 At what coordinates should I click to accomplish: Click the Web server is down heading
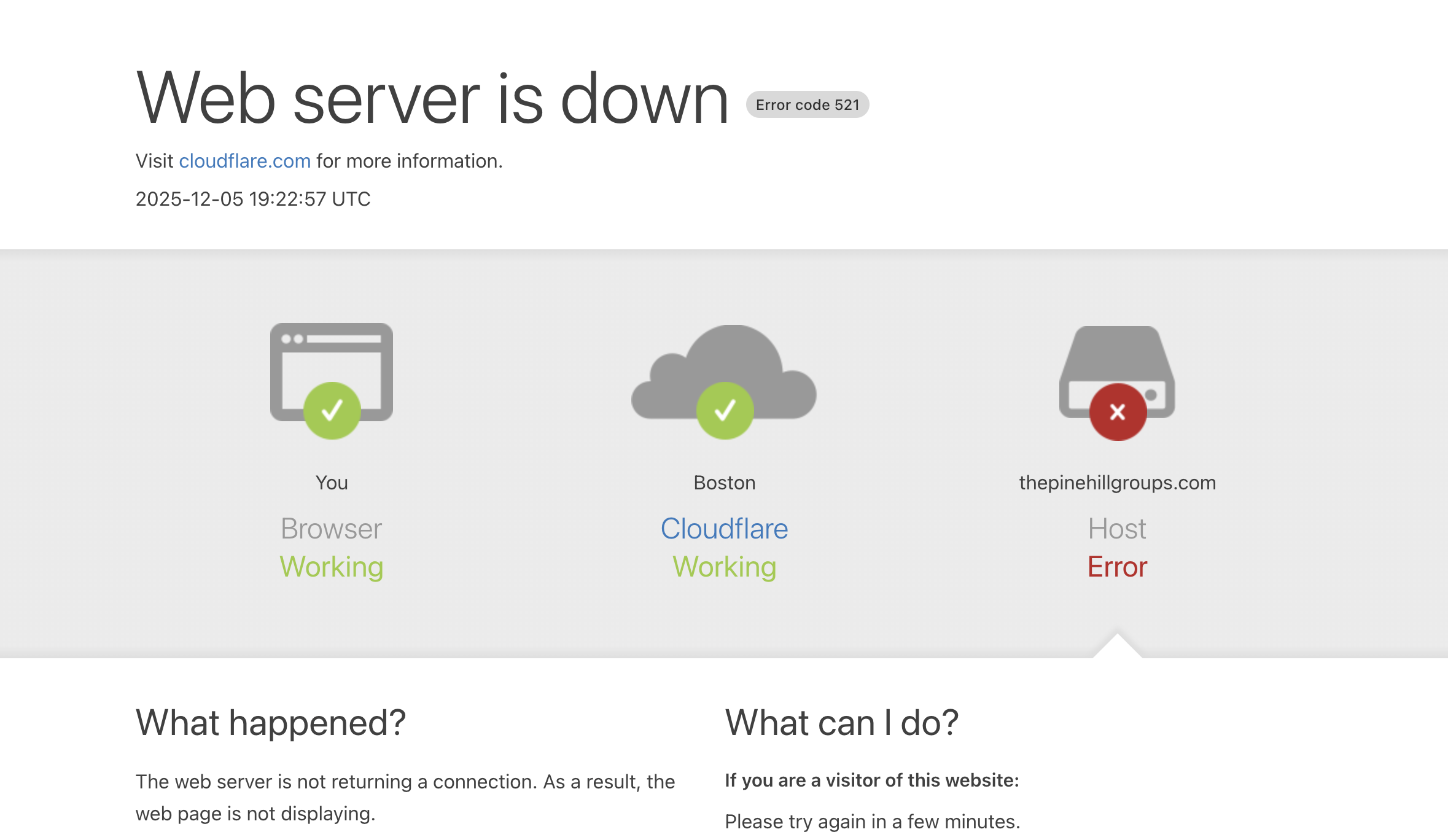point(432,98)
